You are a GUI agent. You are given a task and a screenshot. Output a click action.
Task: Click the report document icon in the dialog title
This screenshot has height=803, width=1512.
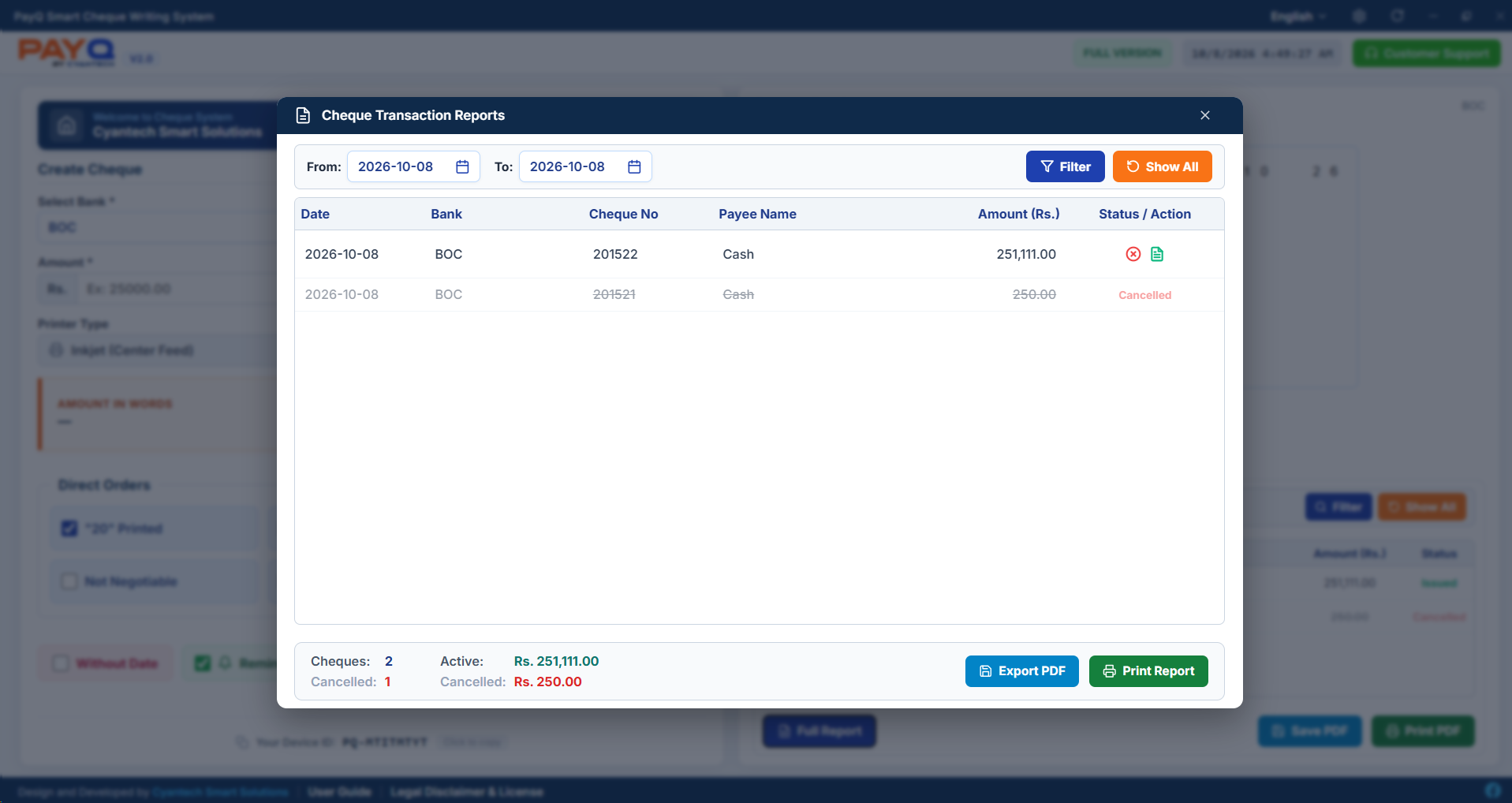(x=303, y=115)
